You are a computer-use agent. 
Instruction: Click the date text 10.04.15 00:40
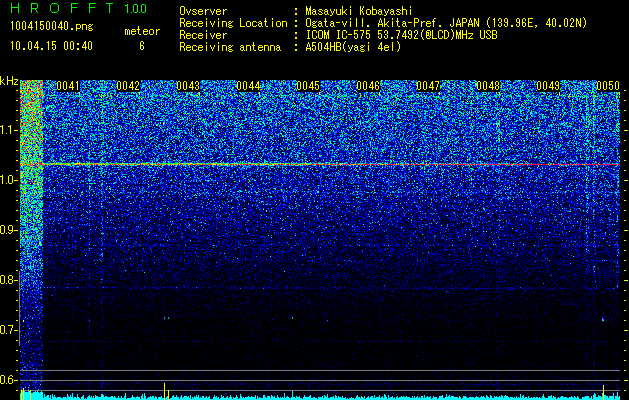click(51, 46)
